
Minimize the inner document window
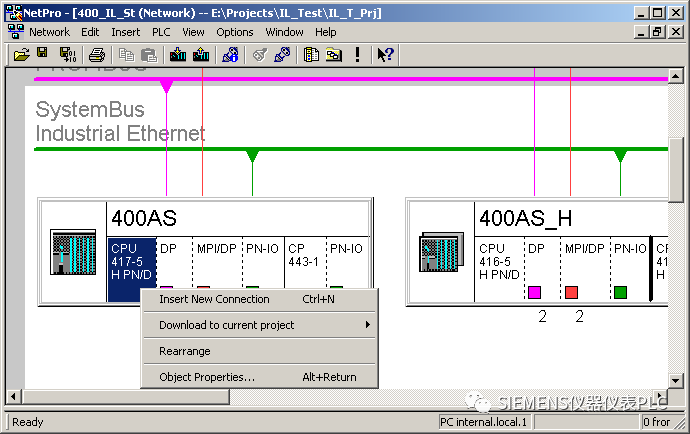point(642,32)
